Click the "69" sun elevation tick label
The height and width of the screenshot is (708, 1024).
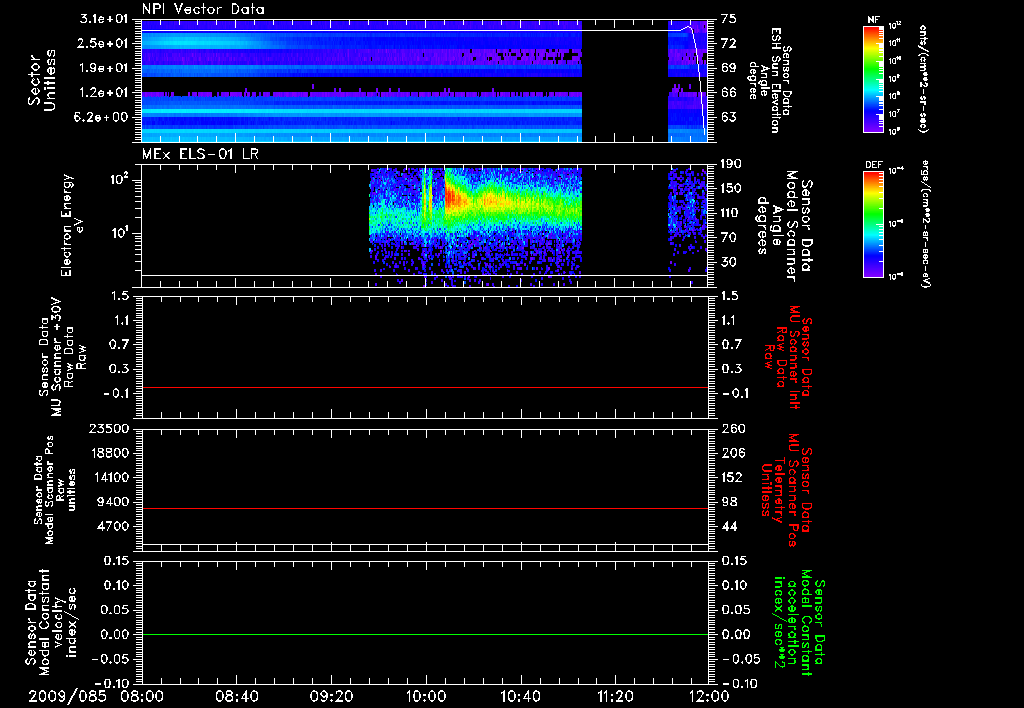(728, 68)
